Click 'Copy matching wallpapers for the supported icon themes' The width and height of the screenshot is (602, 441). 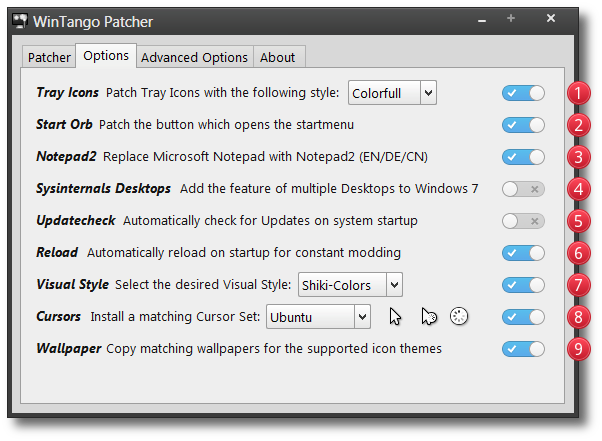click(x=274, y=349)
